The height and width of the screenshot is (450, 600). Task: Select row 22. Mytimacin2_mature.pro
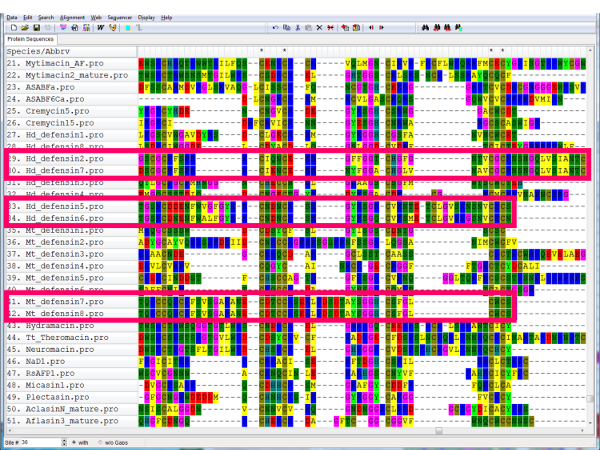tap(71, 75)
